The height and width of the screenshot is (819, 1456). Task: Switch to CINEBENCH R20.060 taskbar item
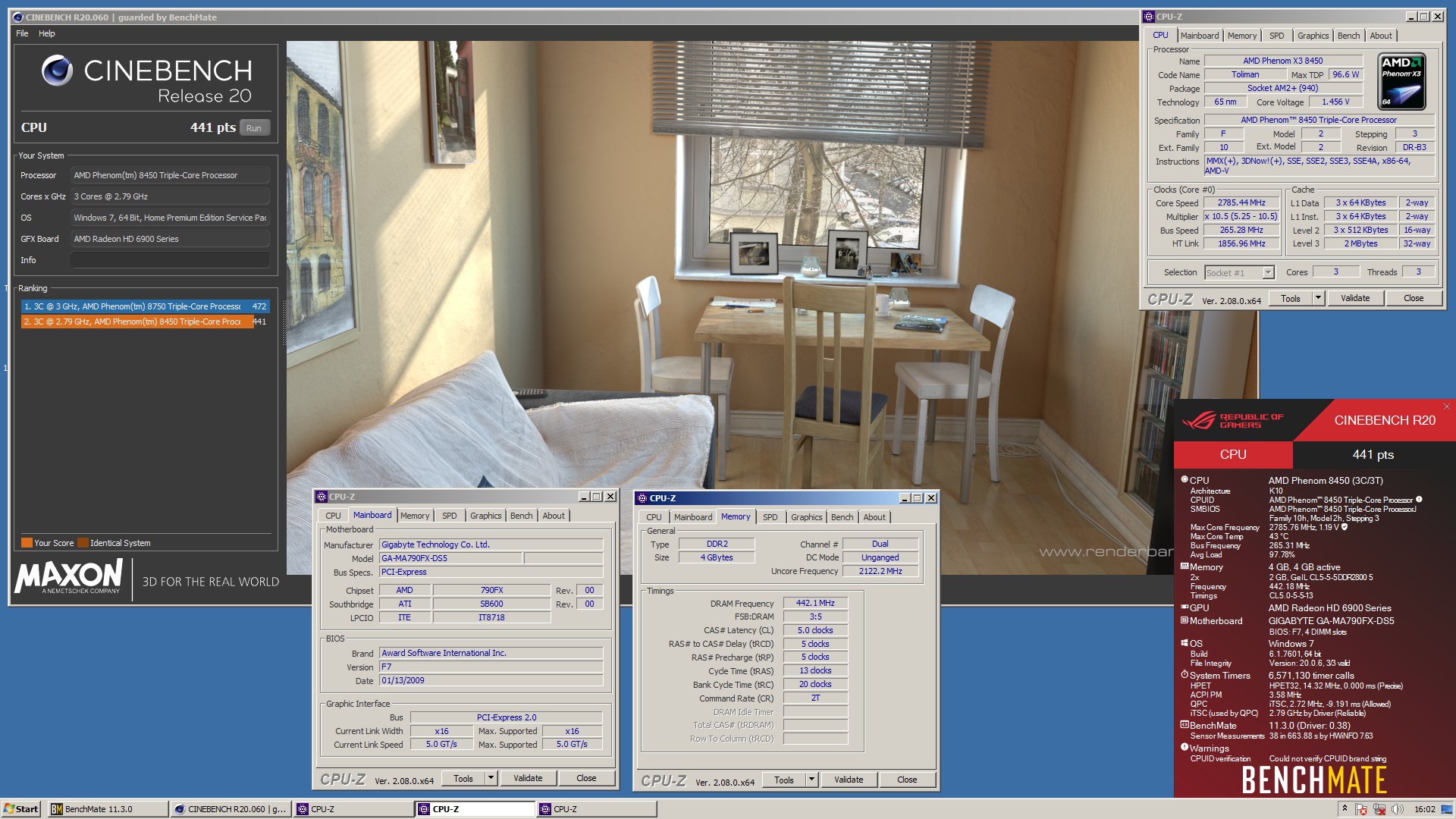pyautogui.click(x=231, y=809)
